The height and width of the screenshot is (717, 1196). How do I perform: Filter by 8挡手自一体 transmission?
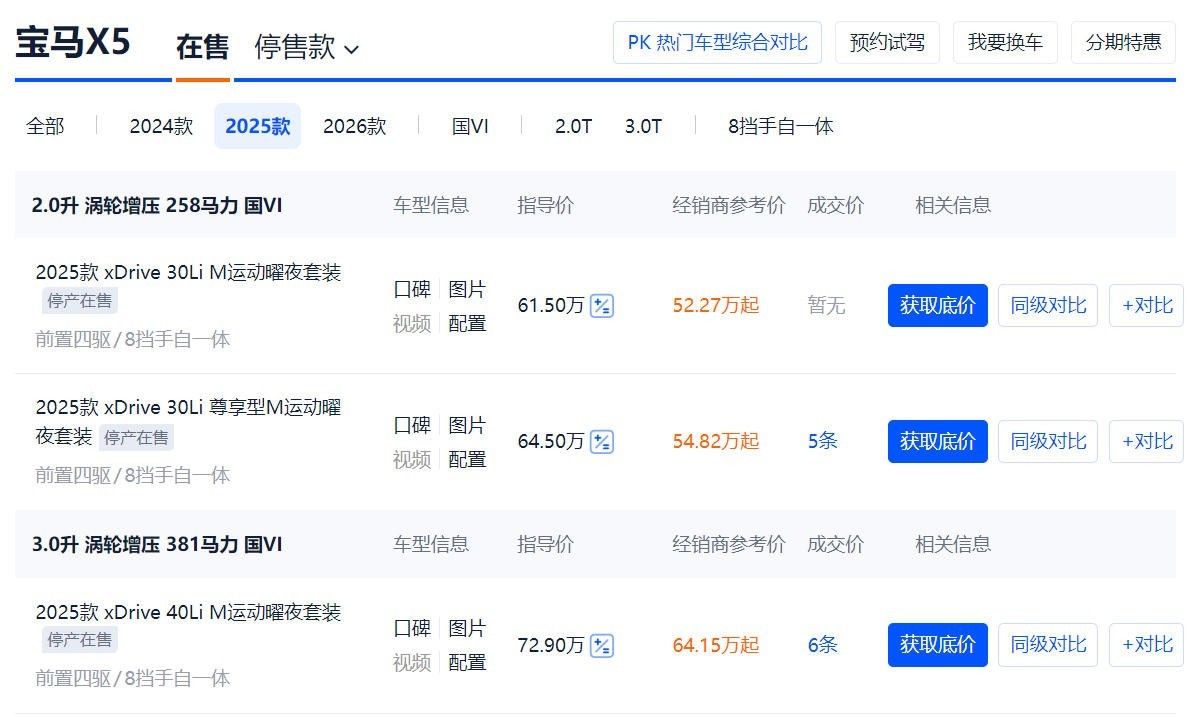tap(780, 126)
